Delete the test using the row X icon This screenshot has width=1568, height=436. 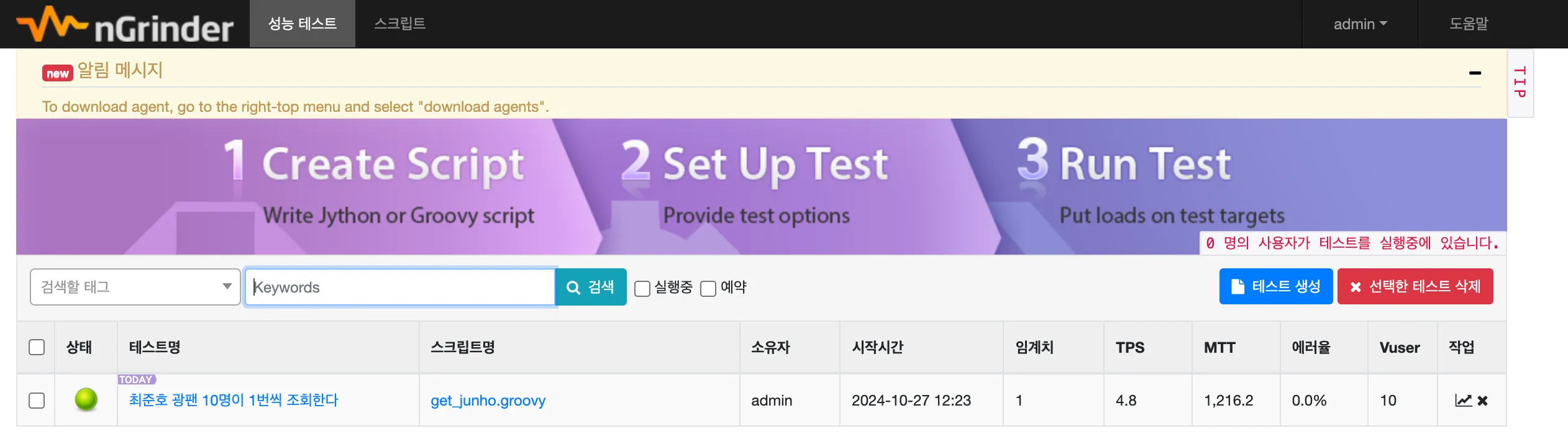[x=1483, y=401]
